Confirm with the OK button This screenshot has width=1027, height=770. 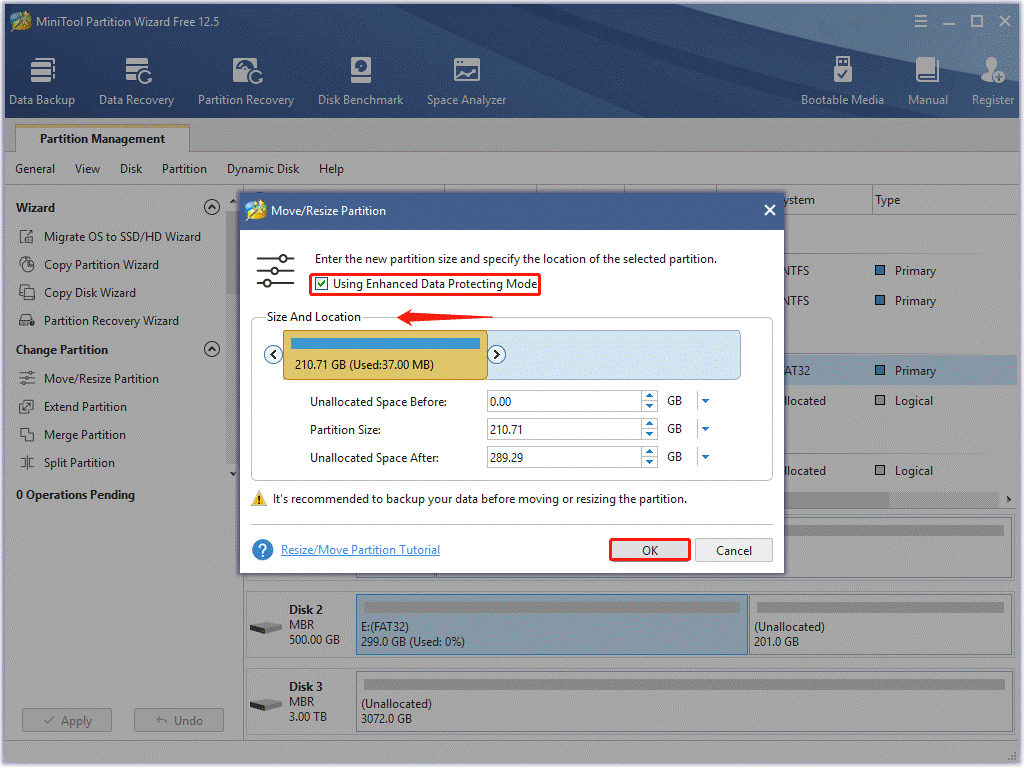pos(650,551)
